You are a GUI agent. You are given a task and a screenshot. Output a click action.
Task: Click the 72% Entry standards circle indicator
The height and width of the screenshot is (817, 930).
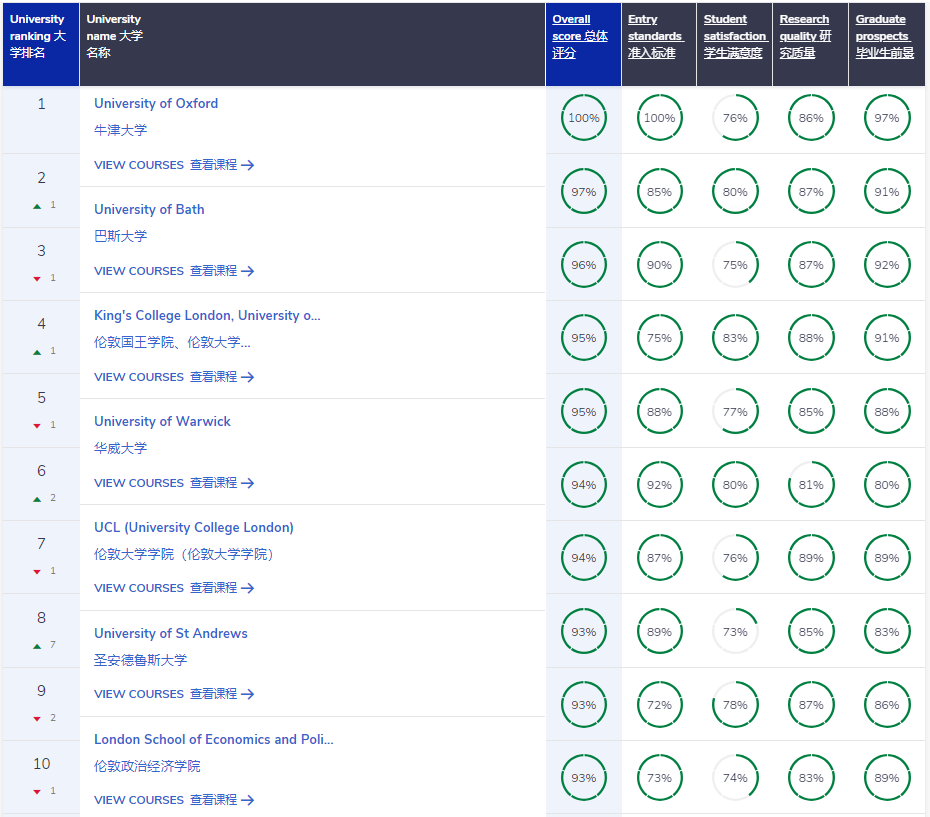(x=659, y=705)
